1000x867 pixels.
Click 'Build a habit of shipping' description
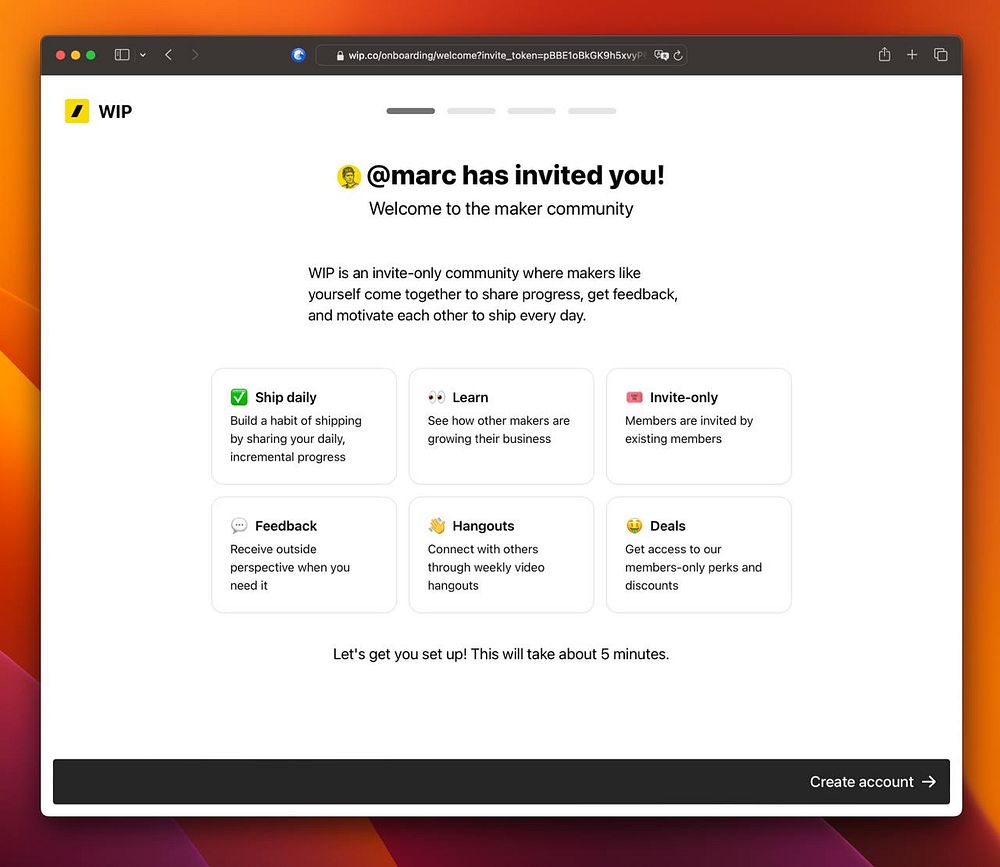296,439
